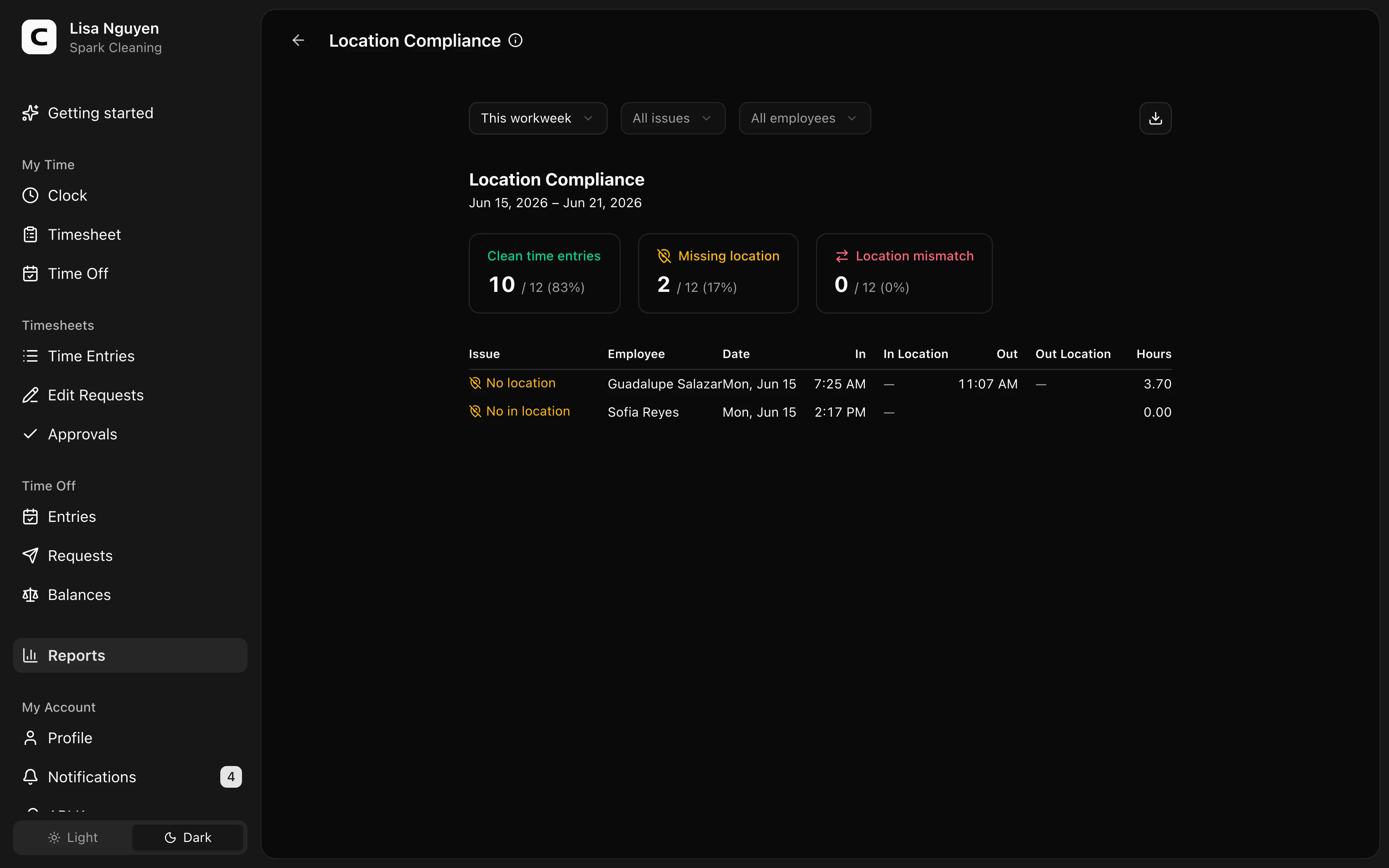Screen dimensions: 1389x868
Task: Select Reports in sidebar
Action: (130, 655)
